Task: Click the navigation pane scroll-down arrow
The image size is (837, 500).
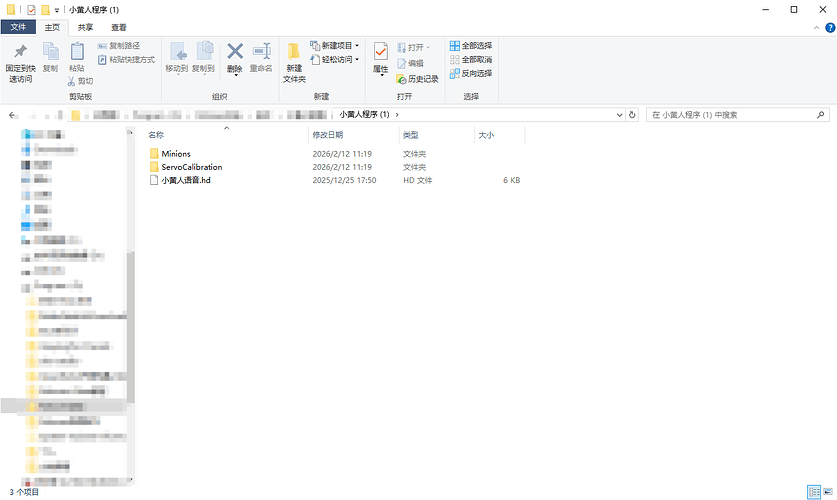Action: click(131, 480)
